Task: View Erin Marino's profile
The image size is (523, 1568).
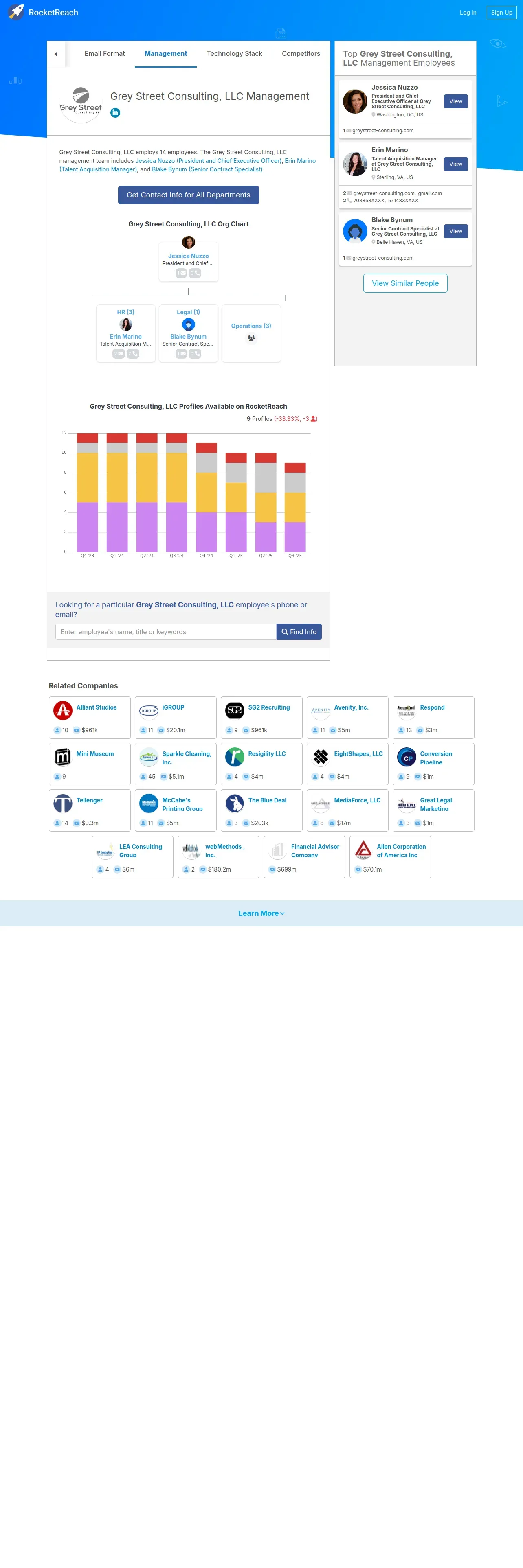Action: click(456, 164)
